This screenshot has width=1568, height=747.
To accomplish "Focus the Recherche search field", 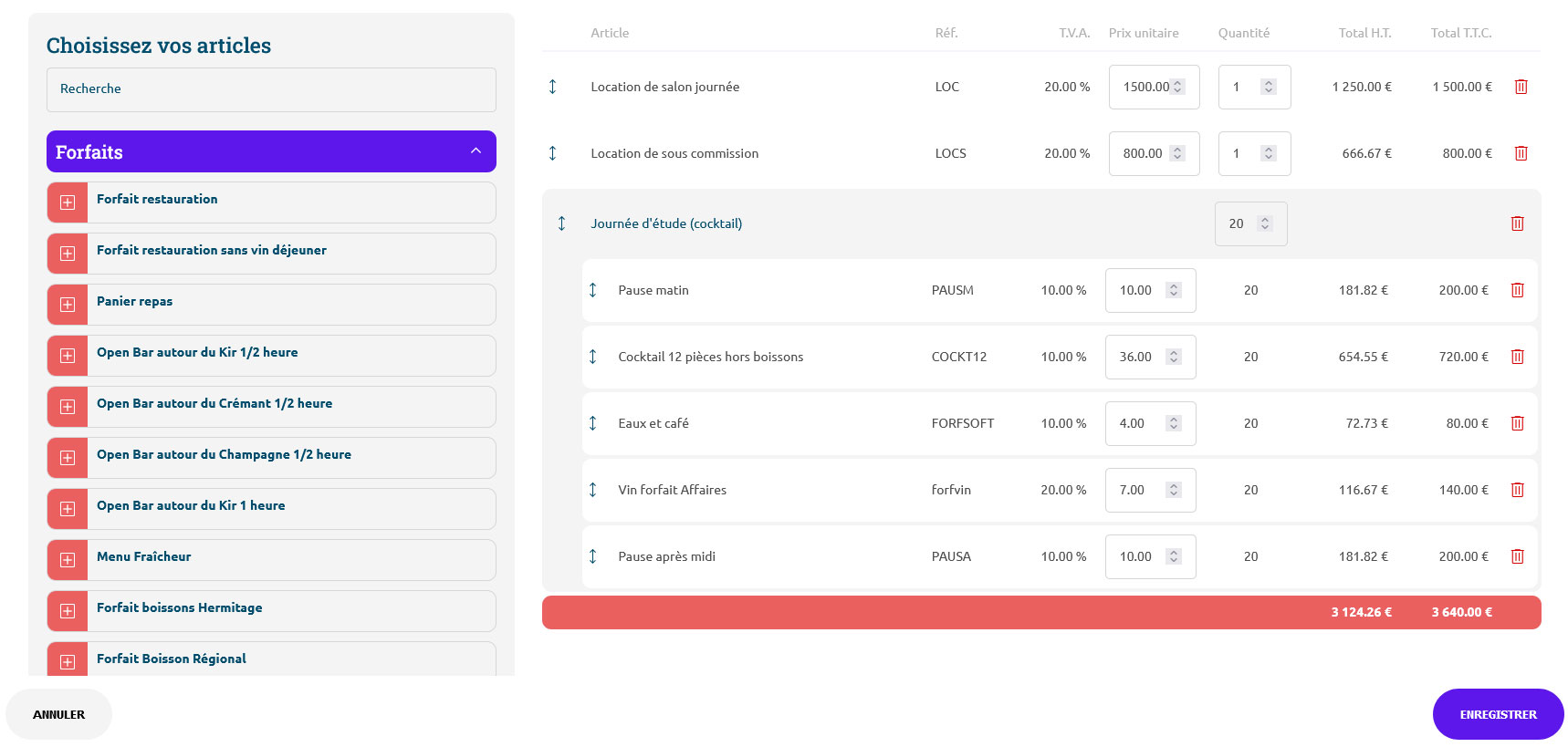I will [x=271, y=89].
